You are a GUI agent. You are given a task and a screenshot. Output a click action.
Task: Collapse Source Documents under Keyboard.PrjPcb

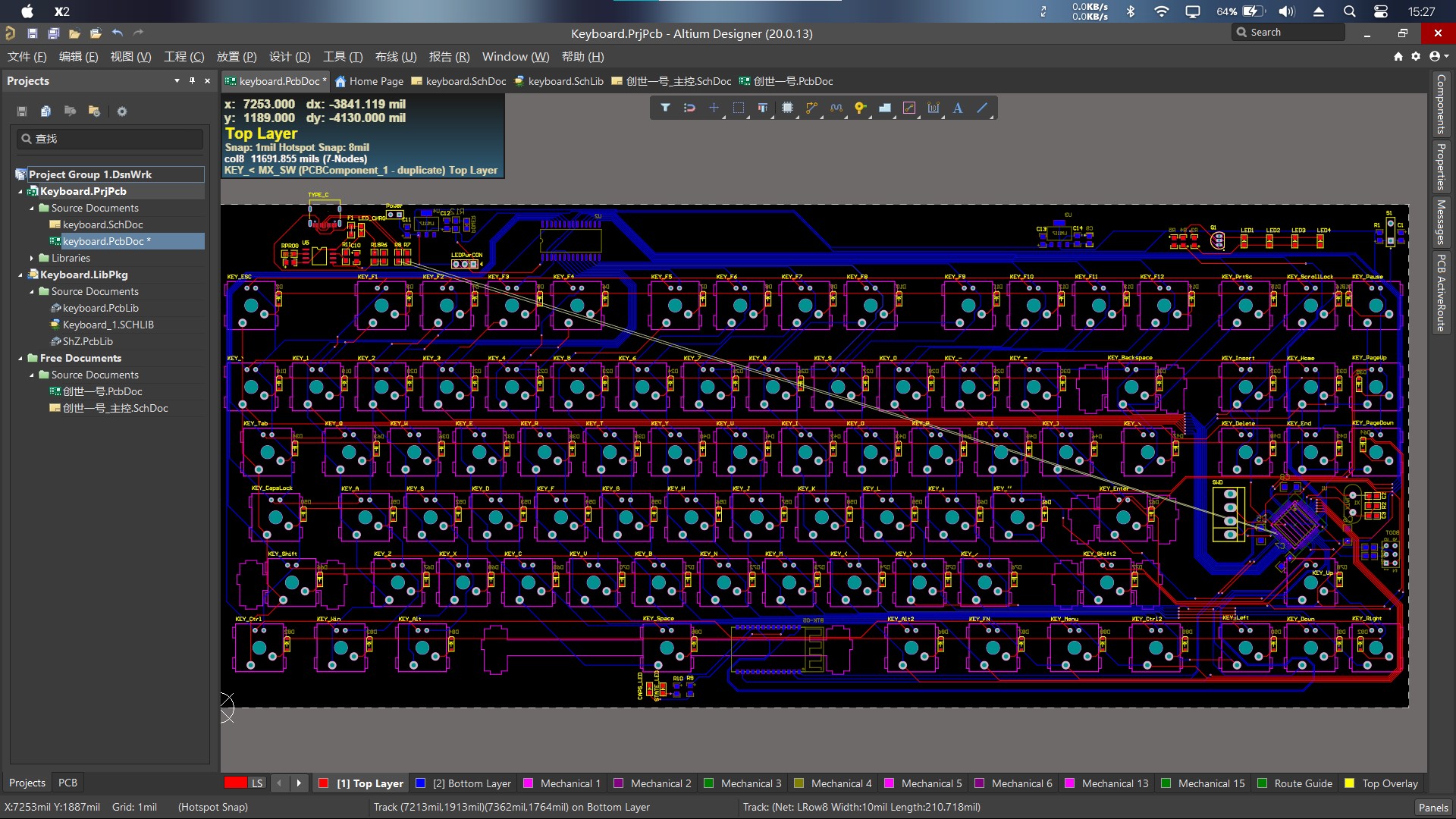pos(32,209)
